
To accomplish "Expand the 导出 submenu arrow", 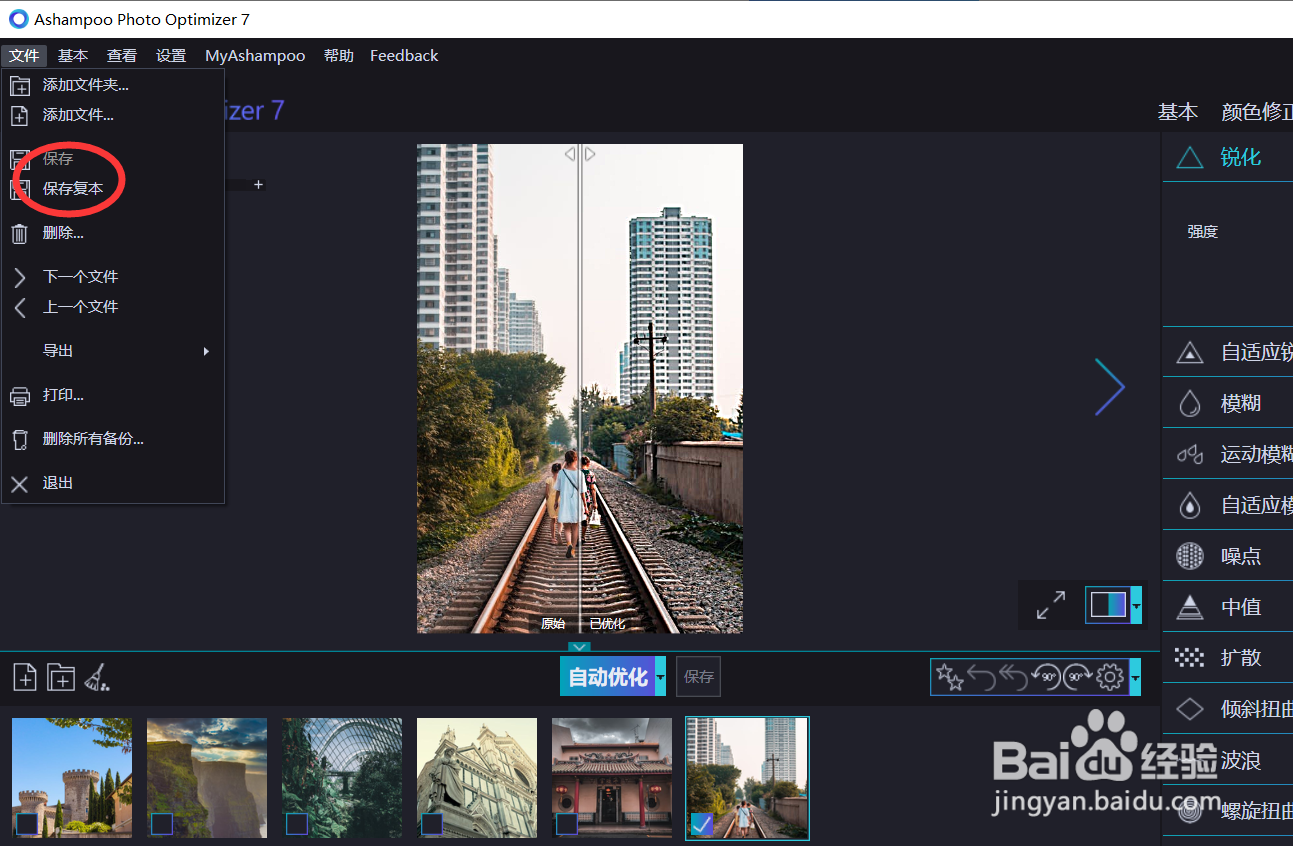I will click(x=206, y=351).
